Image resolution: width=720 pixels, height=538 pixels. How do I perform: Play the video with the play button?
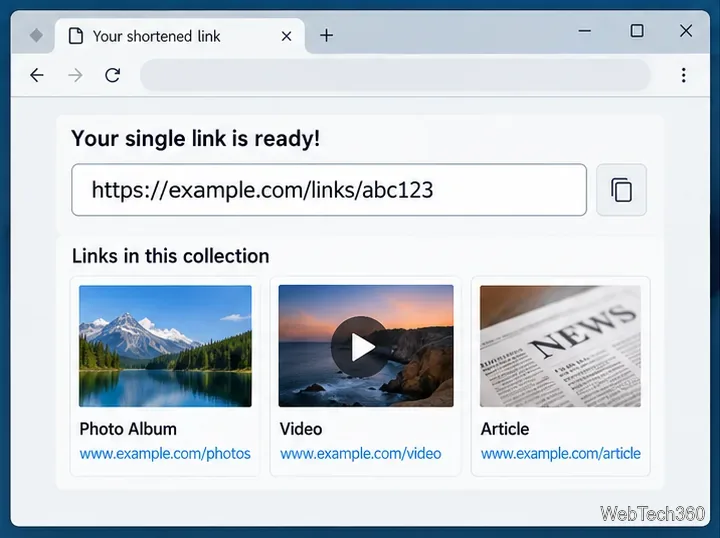coord(360,347)
